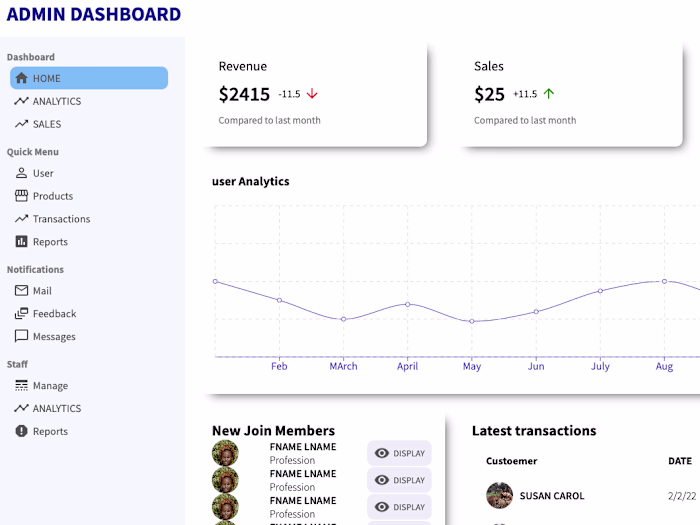Click the third new member avatar
The image size is (700, 525).
point(225,507)
